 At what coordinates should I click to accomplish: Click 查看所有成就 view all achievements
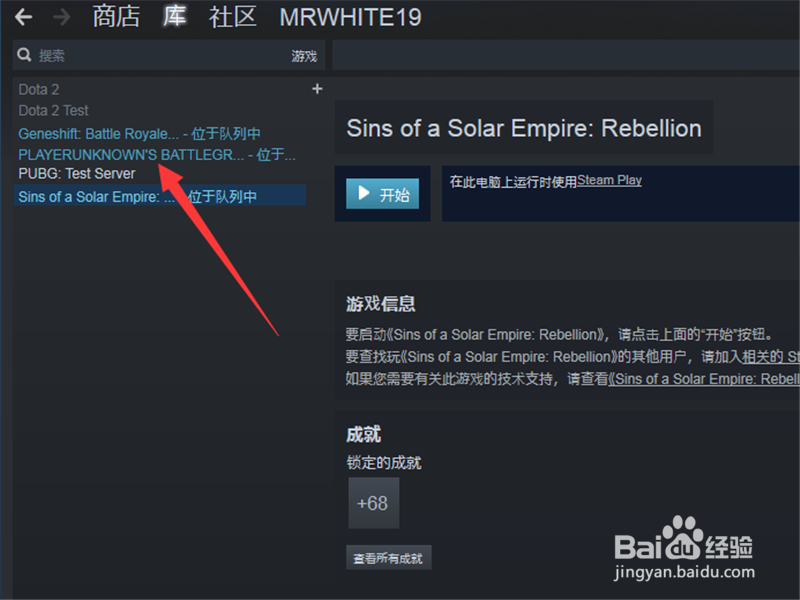(388, 558)
